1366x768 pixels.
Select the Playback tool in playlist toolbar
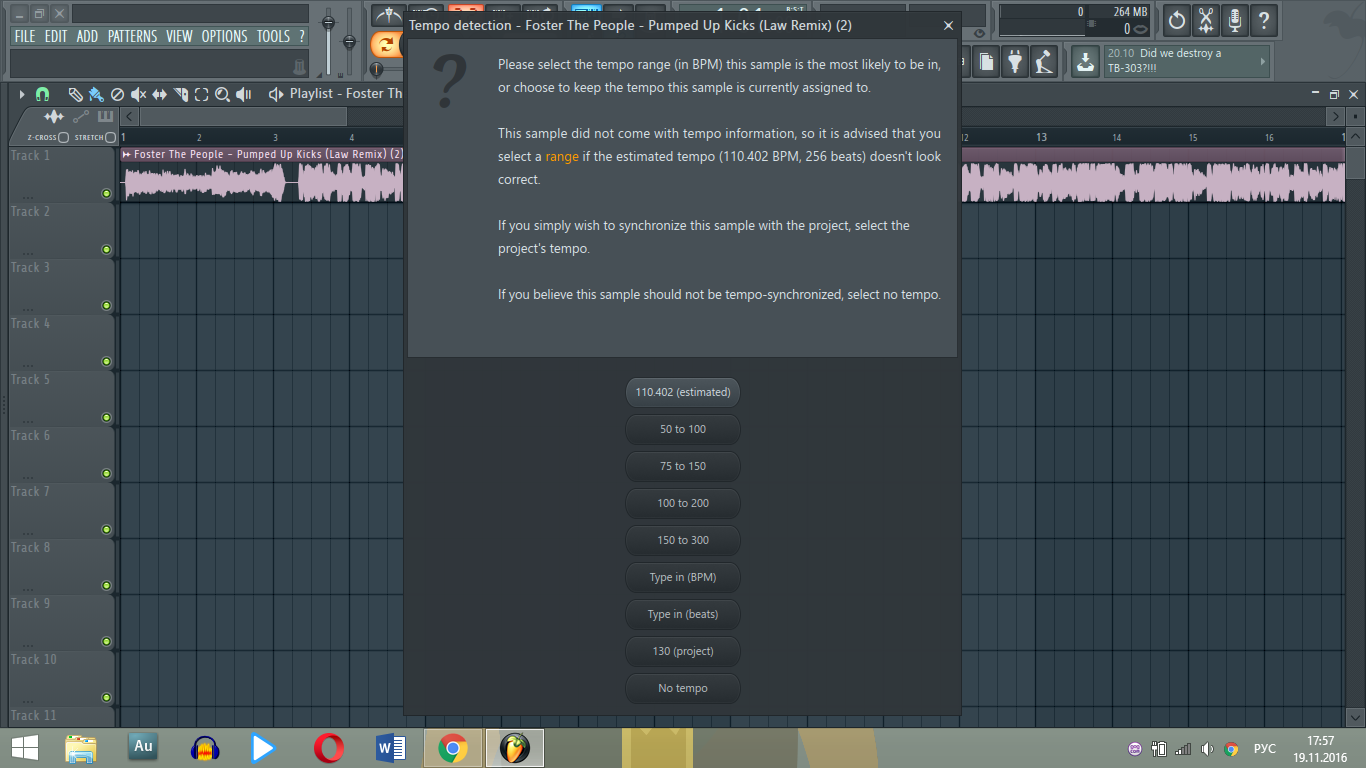pos(243,94)
